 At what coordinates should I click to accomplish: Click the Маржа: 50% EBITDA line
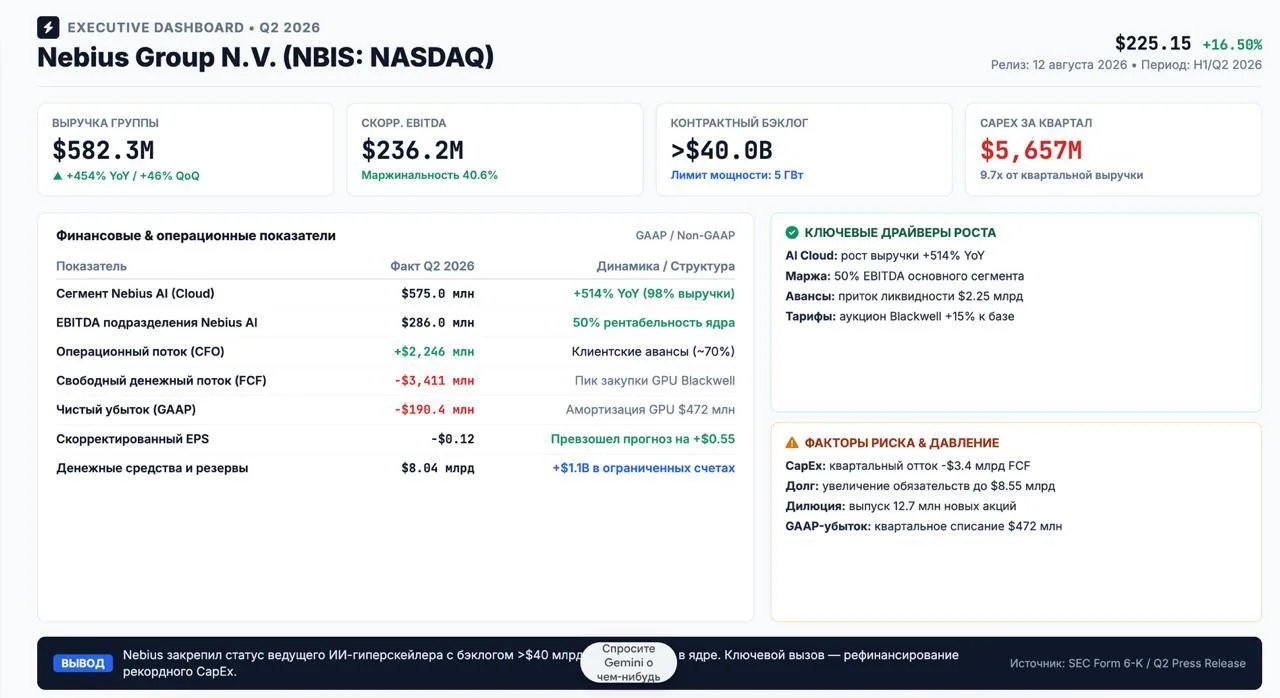click(905, 276)
